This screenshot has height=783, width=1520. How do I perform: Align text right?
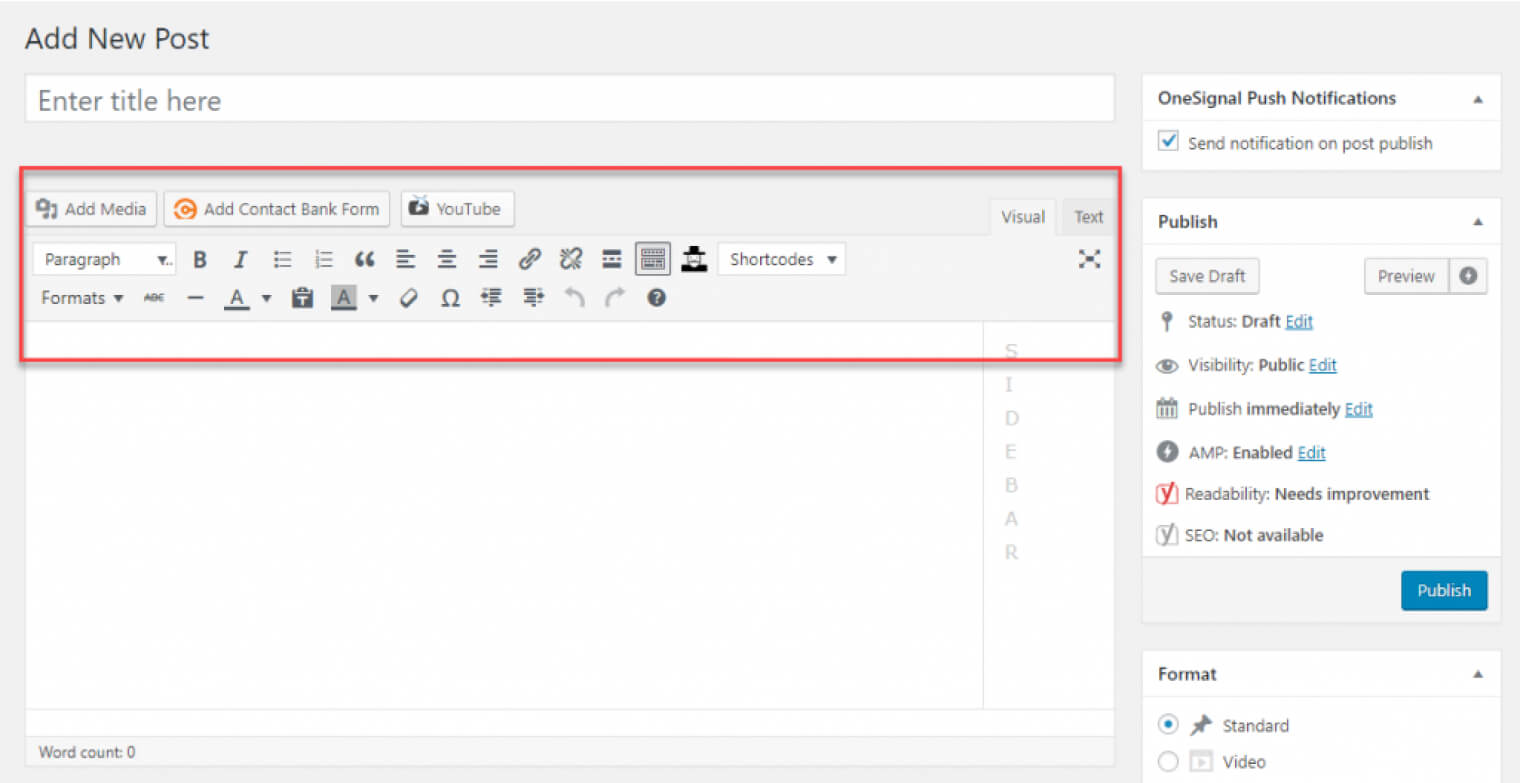(488, 260)
